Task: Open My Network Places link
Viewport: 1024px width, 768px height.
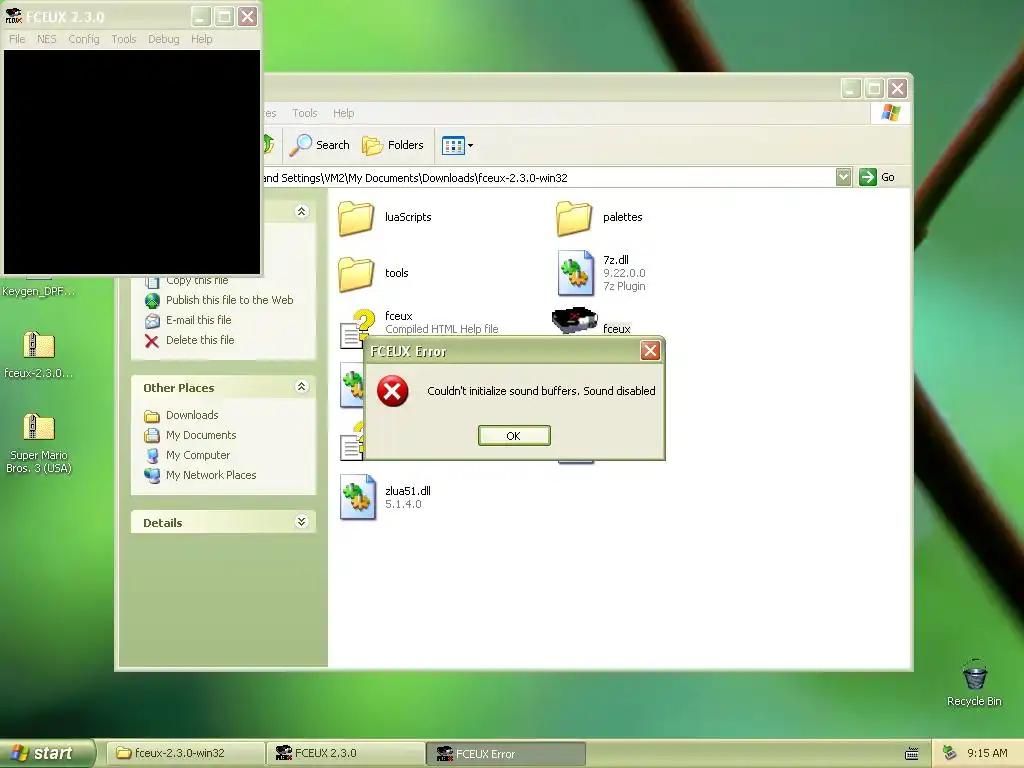Action: click(211, 475)
